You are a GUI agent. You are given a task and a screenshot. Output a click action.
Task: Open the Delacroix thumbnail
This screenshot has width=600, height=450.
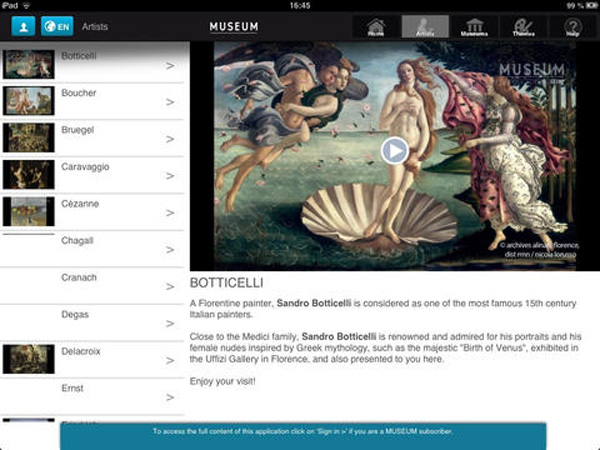point(29,359)
